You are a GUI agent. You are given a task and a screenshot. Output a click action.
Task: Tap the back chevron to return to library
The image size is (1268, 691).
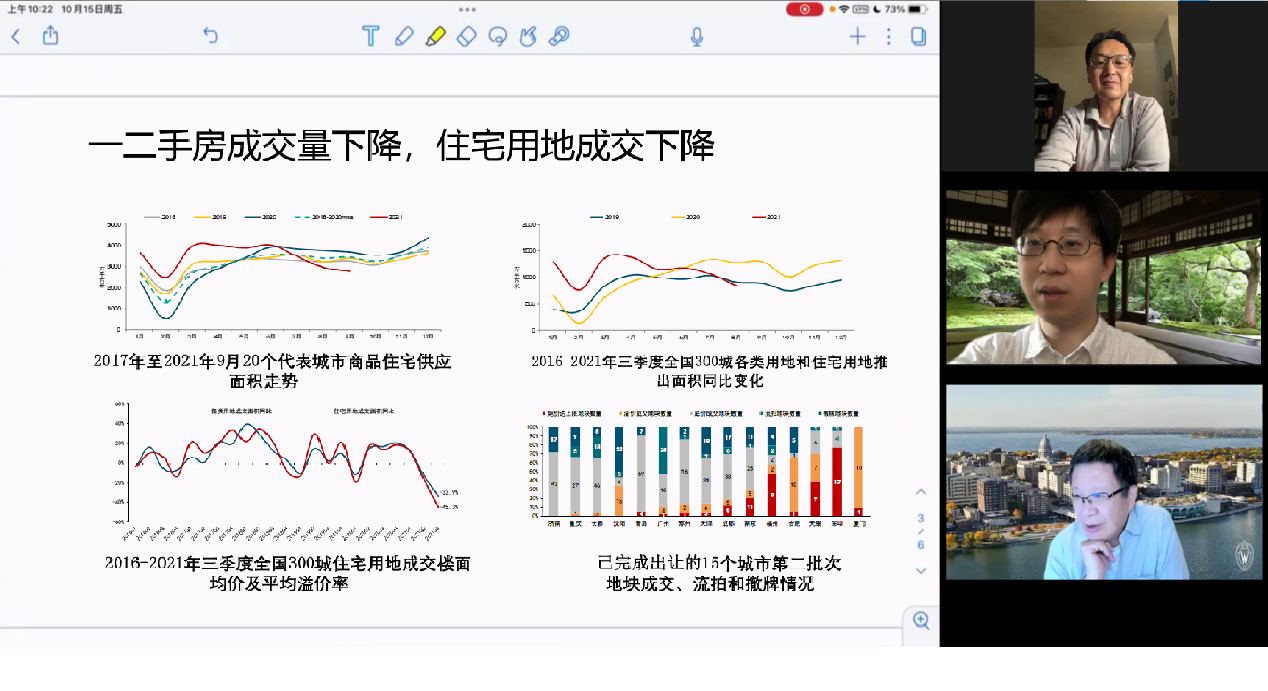pos(15,34)
